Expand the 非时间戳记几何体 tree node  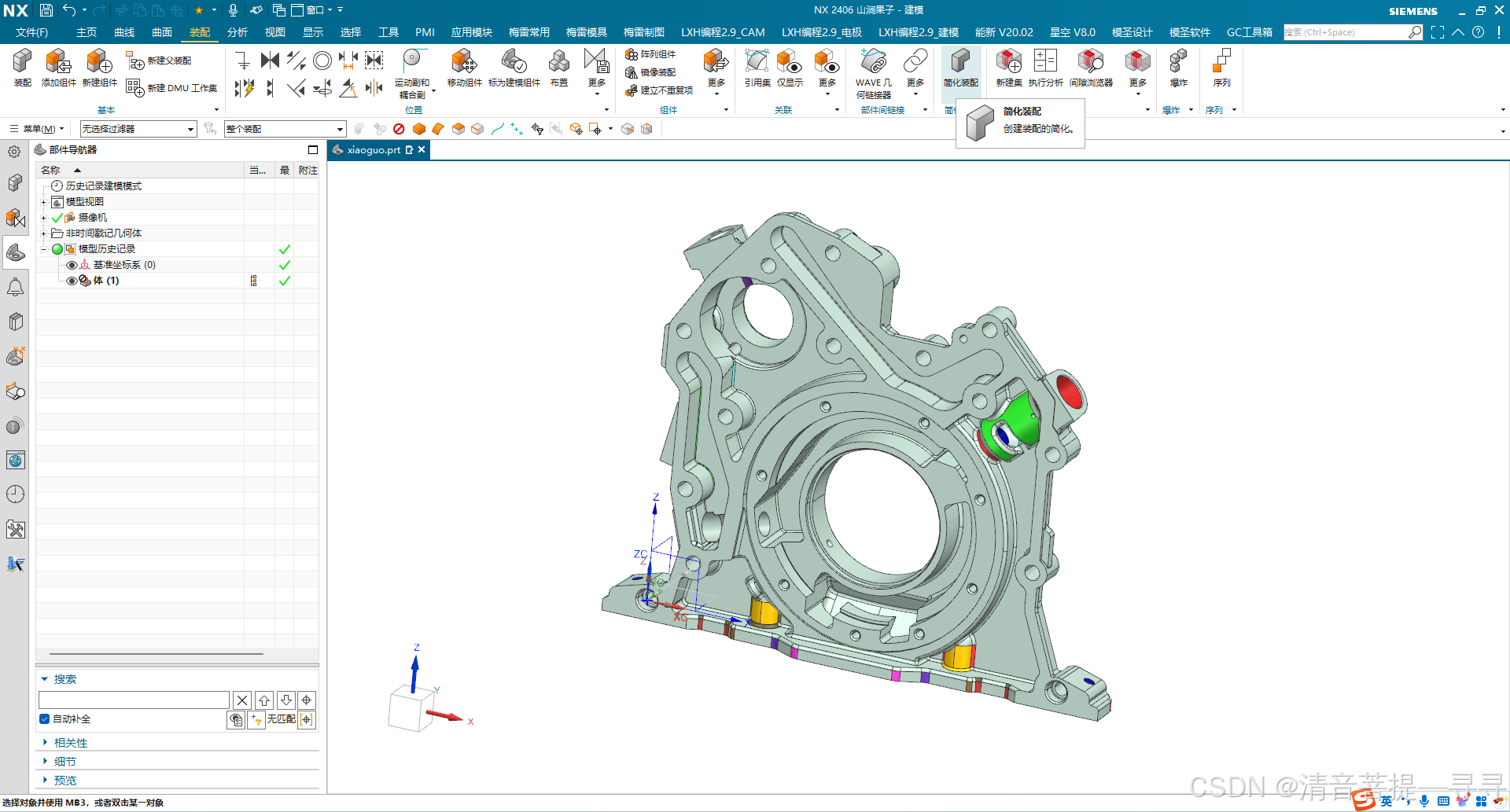(44, 233)
